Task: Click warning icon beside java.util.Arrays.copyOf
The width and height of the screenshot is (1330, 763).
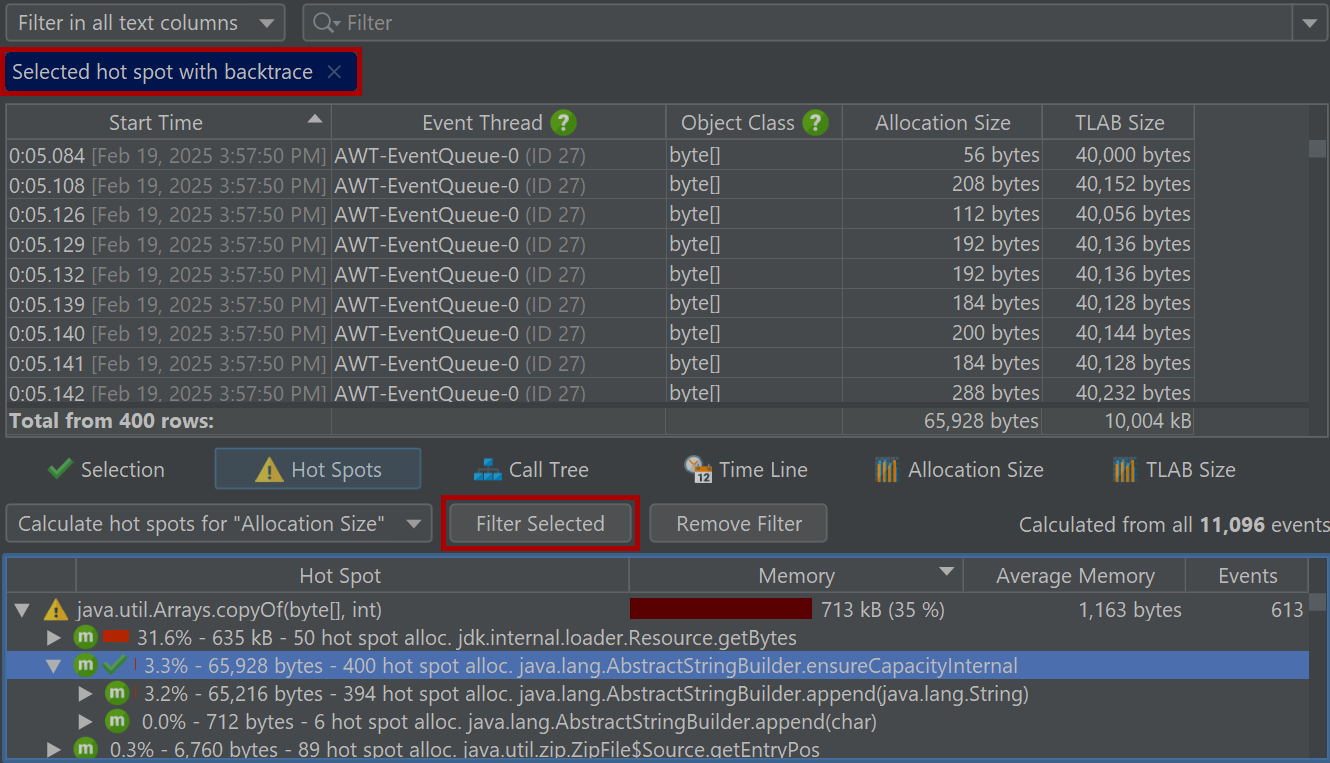Action: (x=56, y=610)
